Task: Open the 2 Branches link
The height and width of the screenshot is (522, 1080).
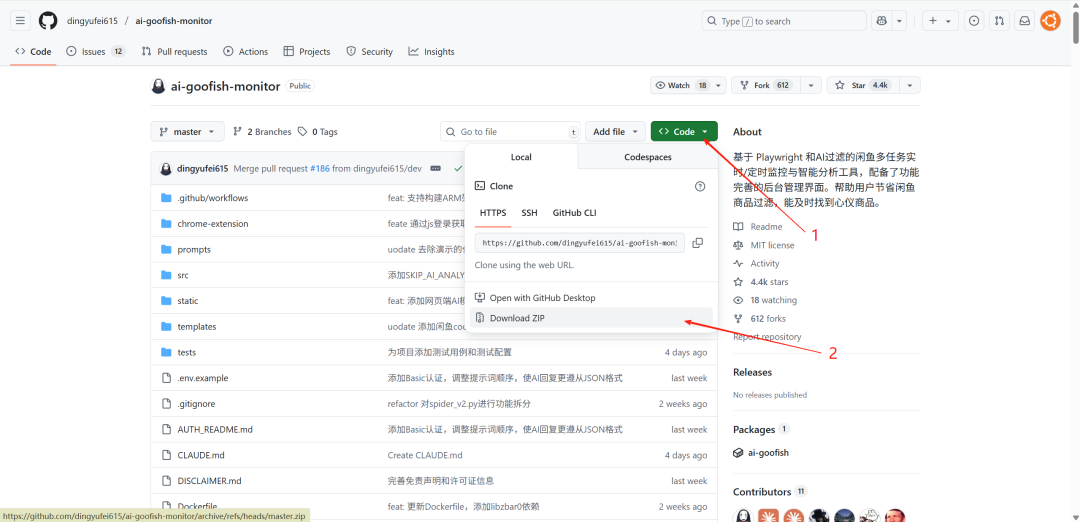Action: click(262, 132)
